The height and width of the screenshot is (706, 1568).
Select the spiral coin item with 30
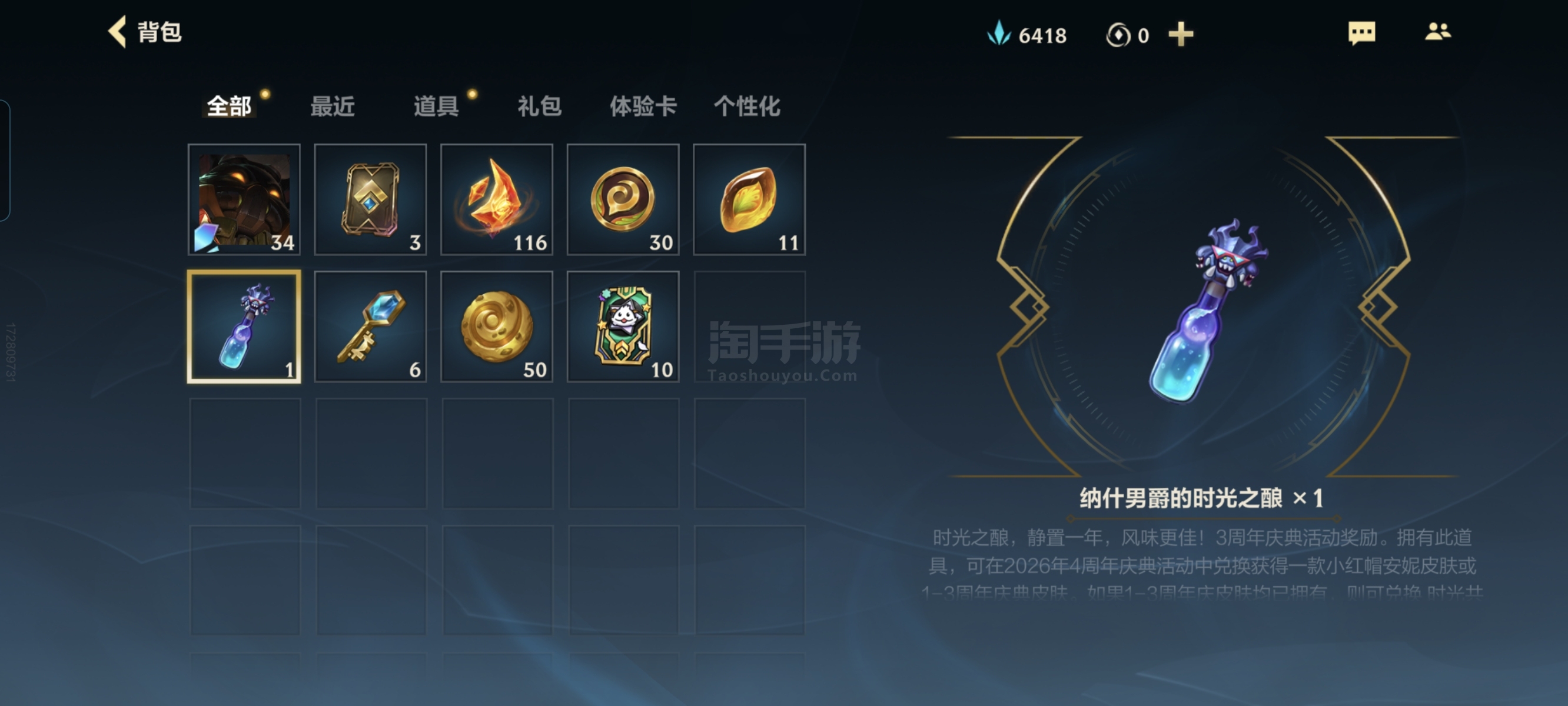coord(623,199)
